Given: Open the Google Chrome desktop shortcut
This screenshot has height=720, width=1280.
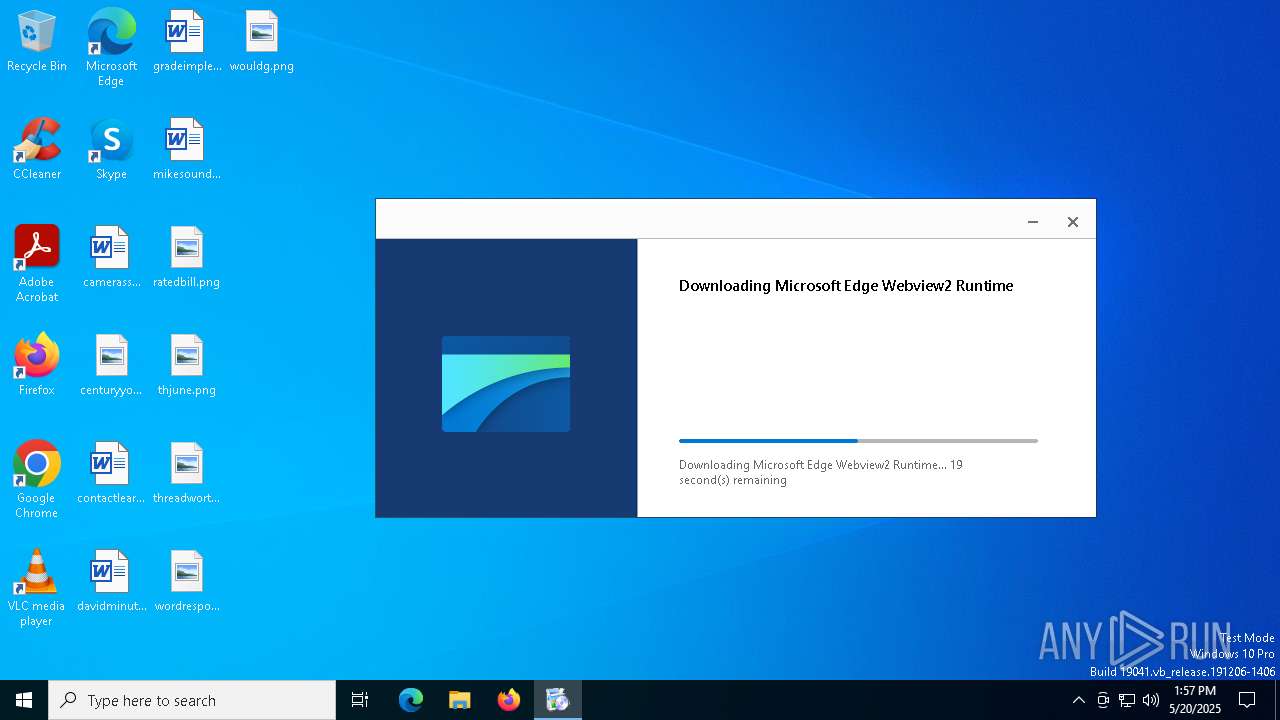Looking at the screenshot, I should point(37,480).
